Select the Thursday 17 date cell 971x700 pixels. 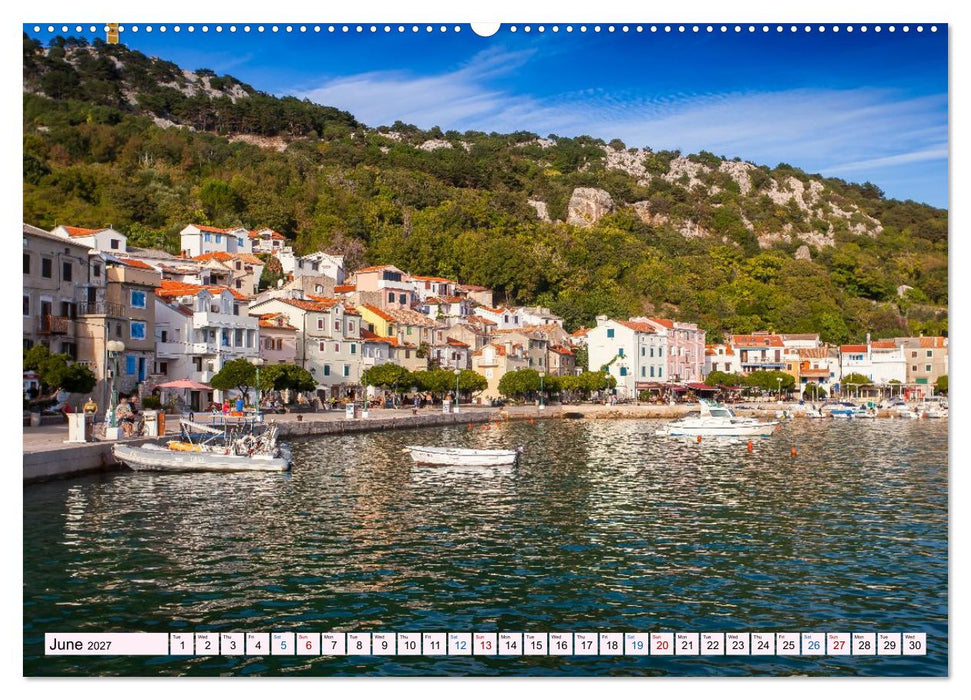pos(586,644)
